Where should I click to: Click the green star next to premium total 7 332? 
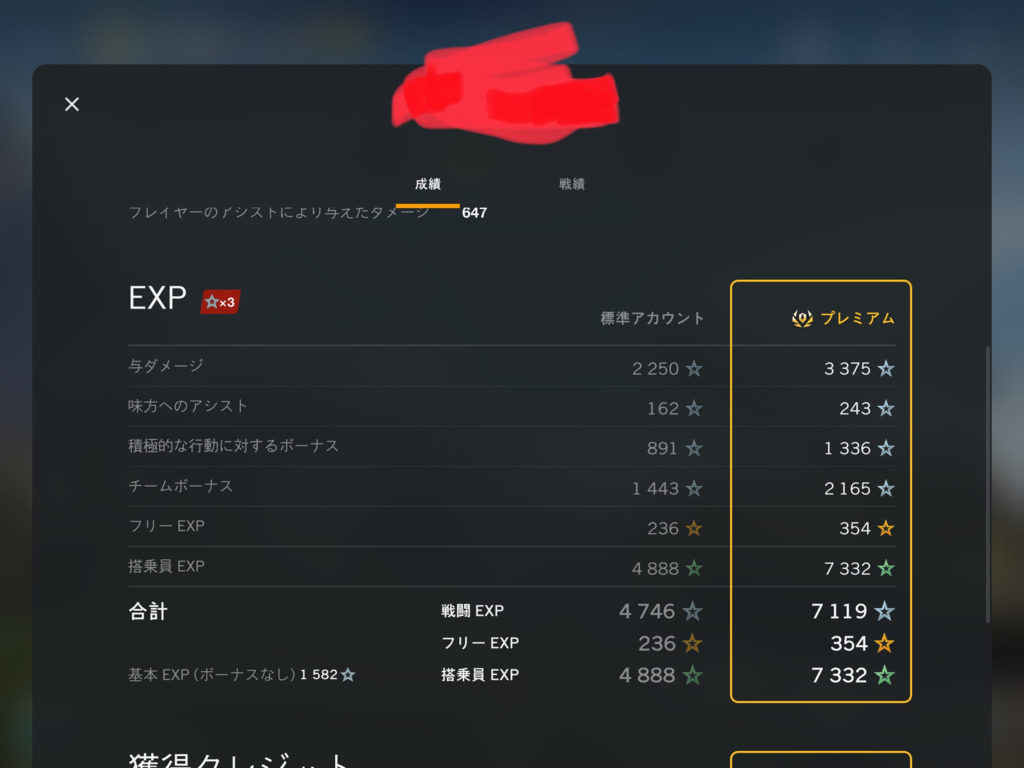[x=884, y=675]
